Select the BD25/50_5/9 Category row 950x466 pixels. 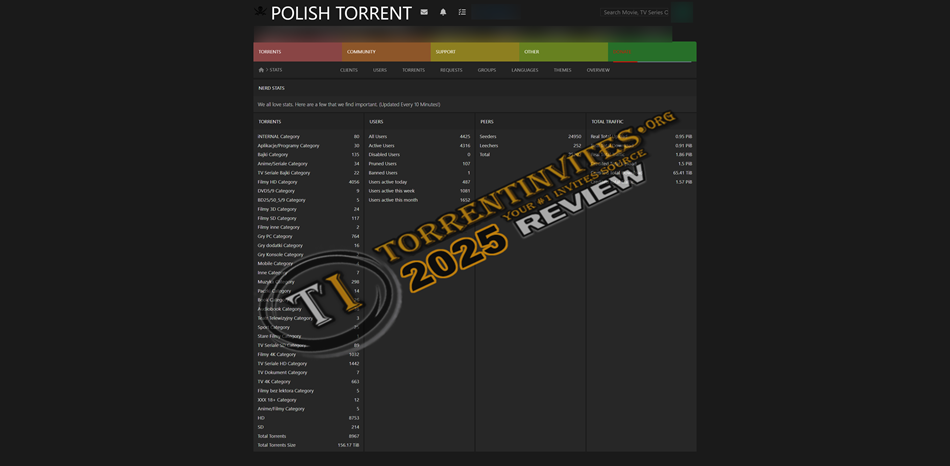[x=308, y=200]
